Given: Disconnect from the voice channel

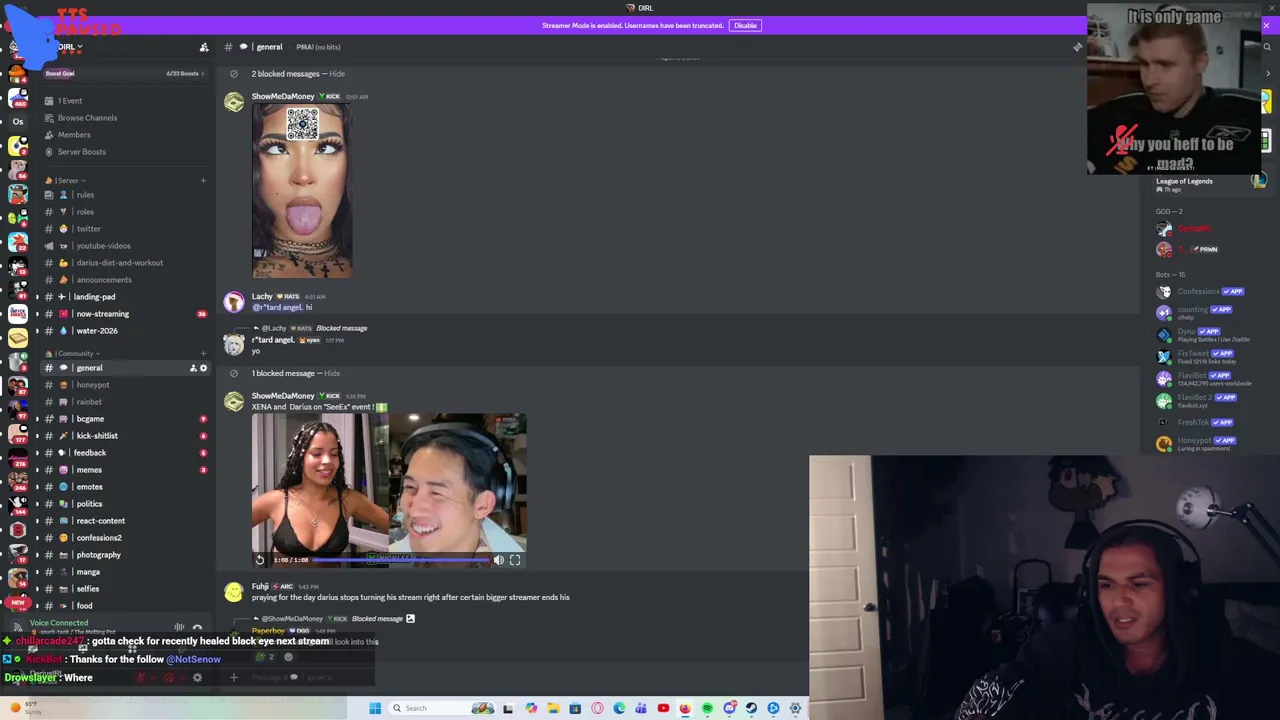Looking at the screenshot, I should tap(197, 628).
